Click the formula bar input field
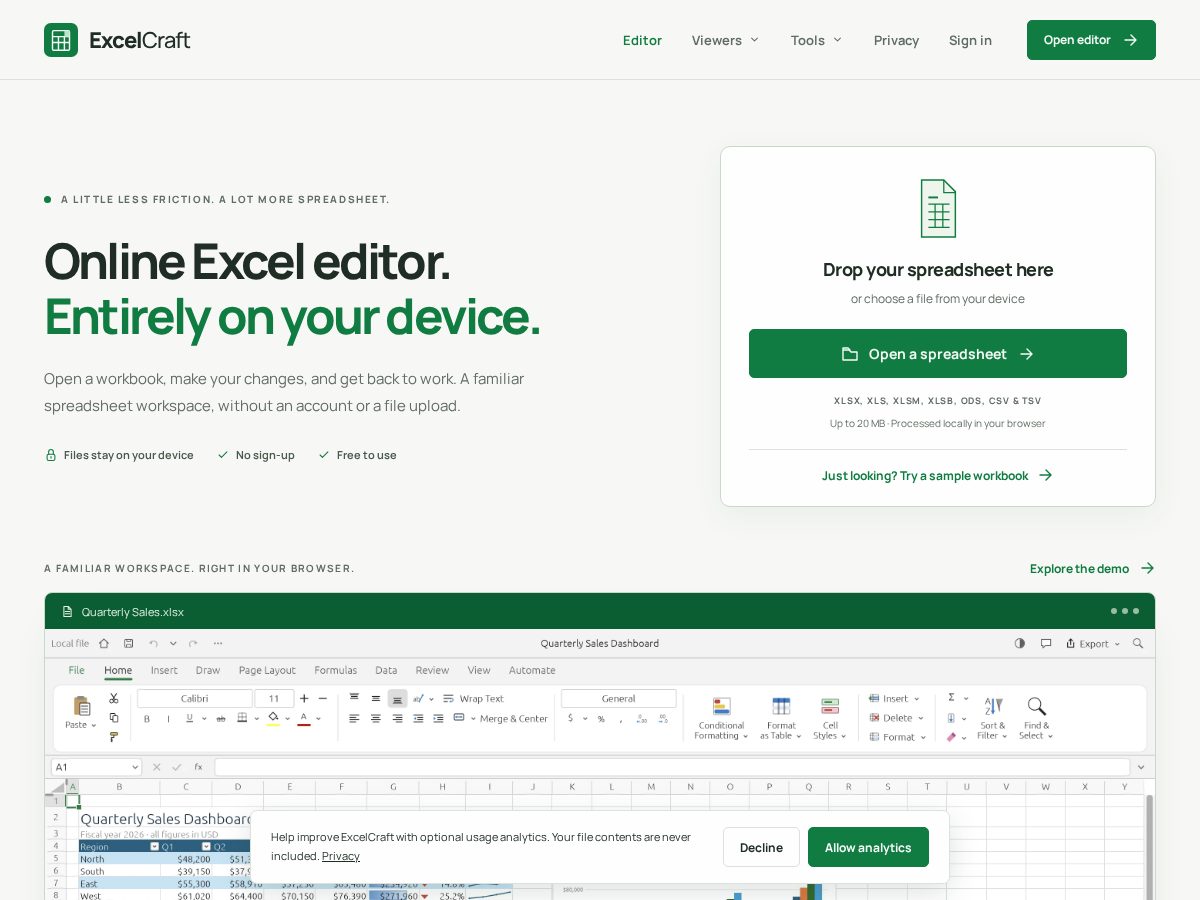The width and height of the screenshot is (1200, 900). pos(672,767)
